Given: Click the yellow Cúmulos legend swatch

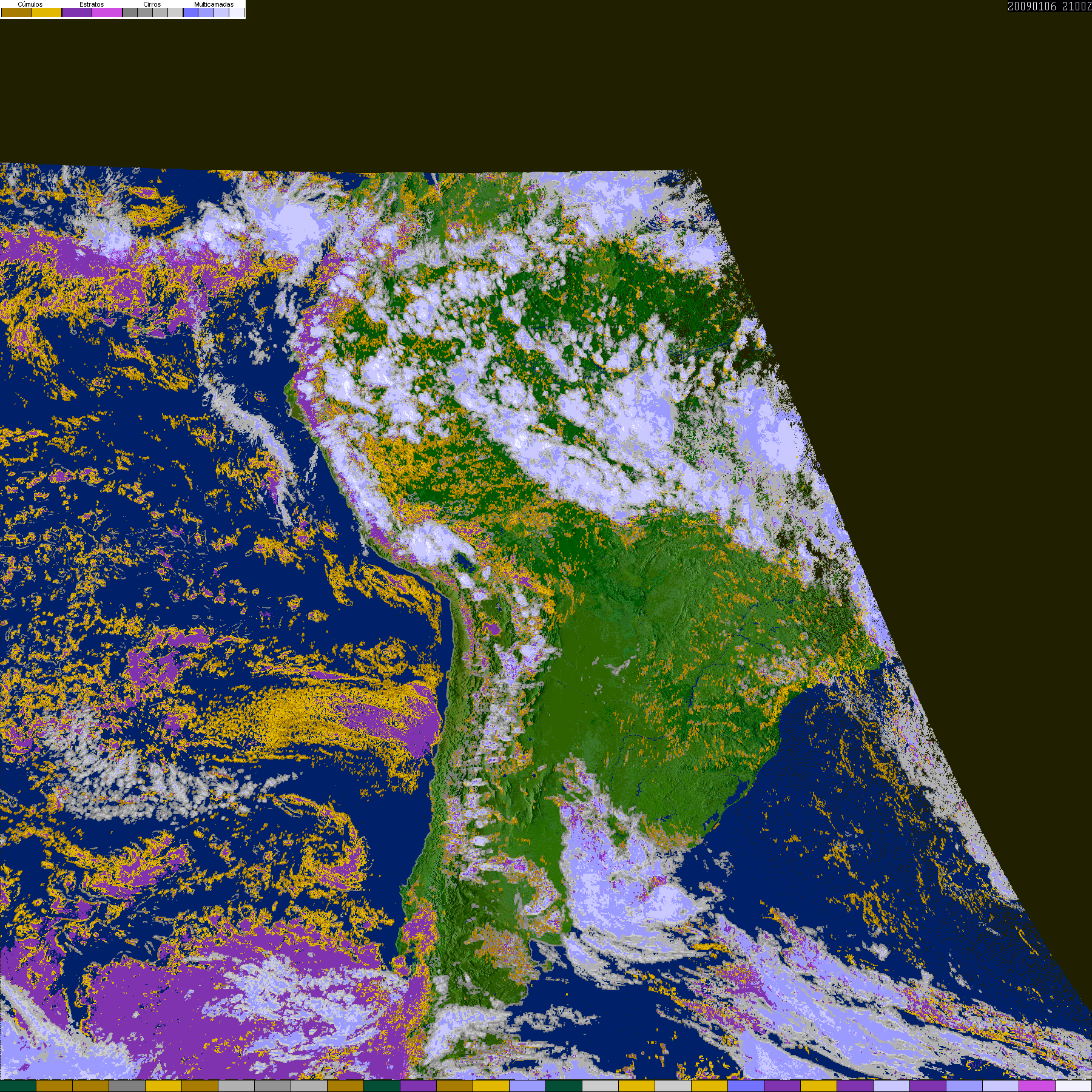Looking at the screenshot, I should coord(47,12).
